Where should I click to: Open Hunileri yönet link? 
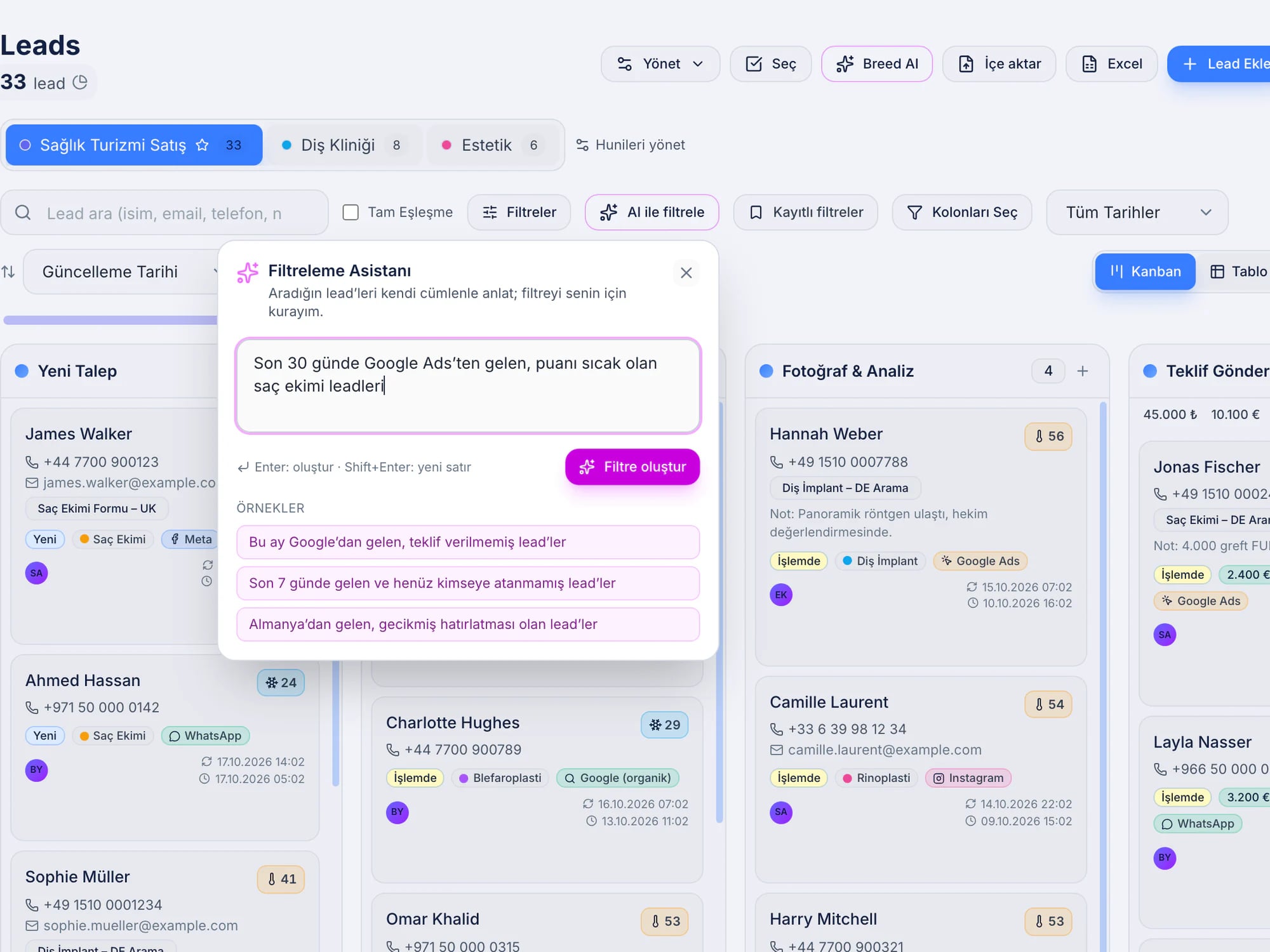coord(631,145)
